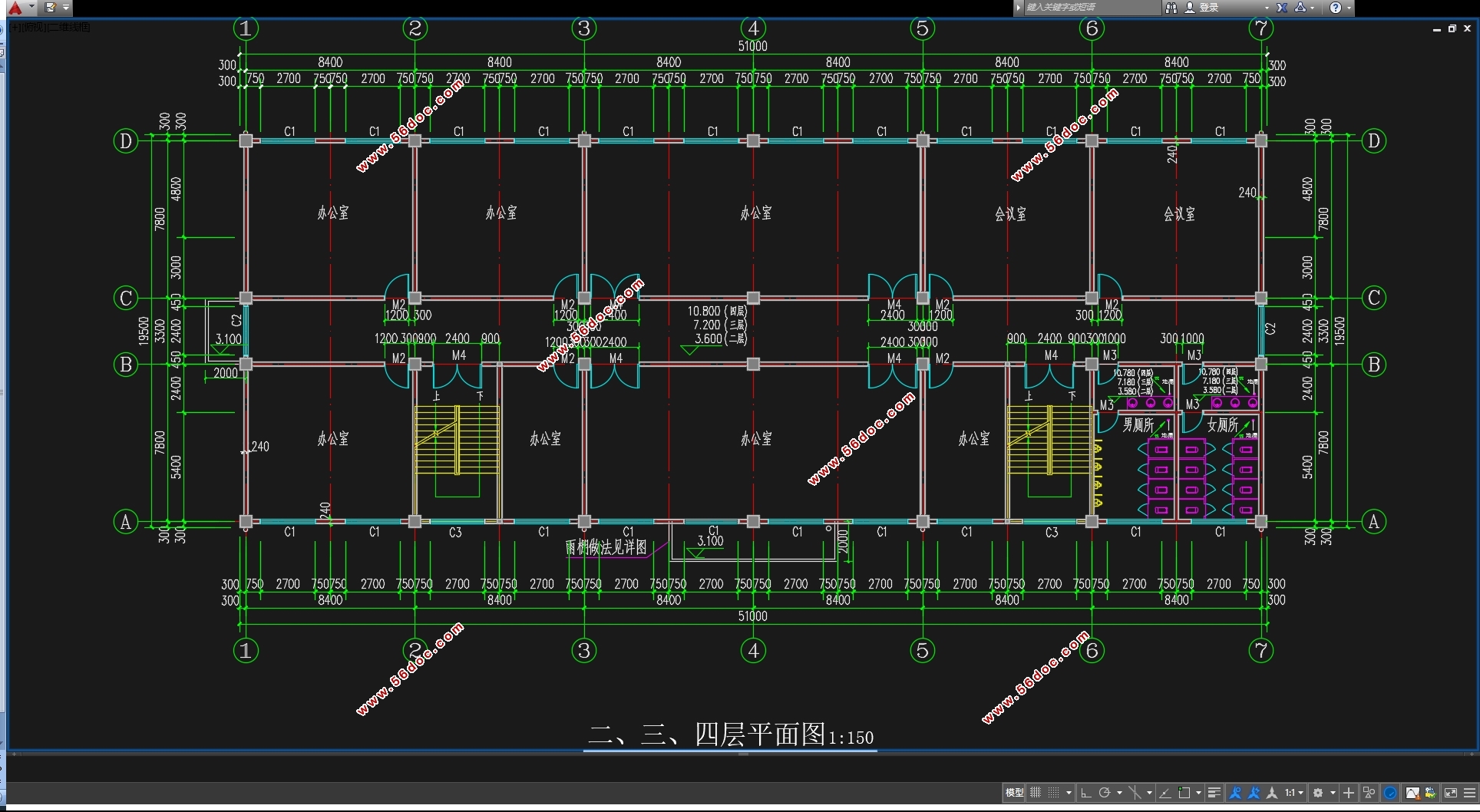Click the workspace switching gear icon
1480x812 pixels.
pos(1318,793)
